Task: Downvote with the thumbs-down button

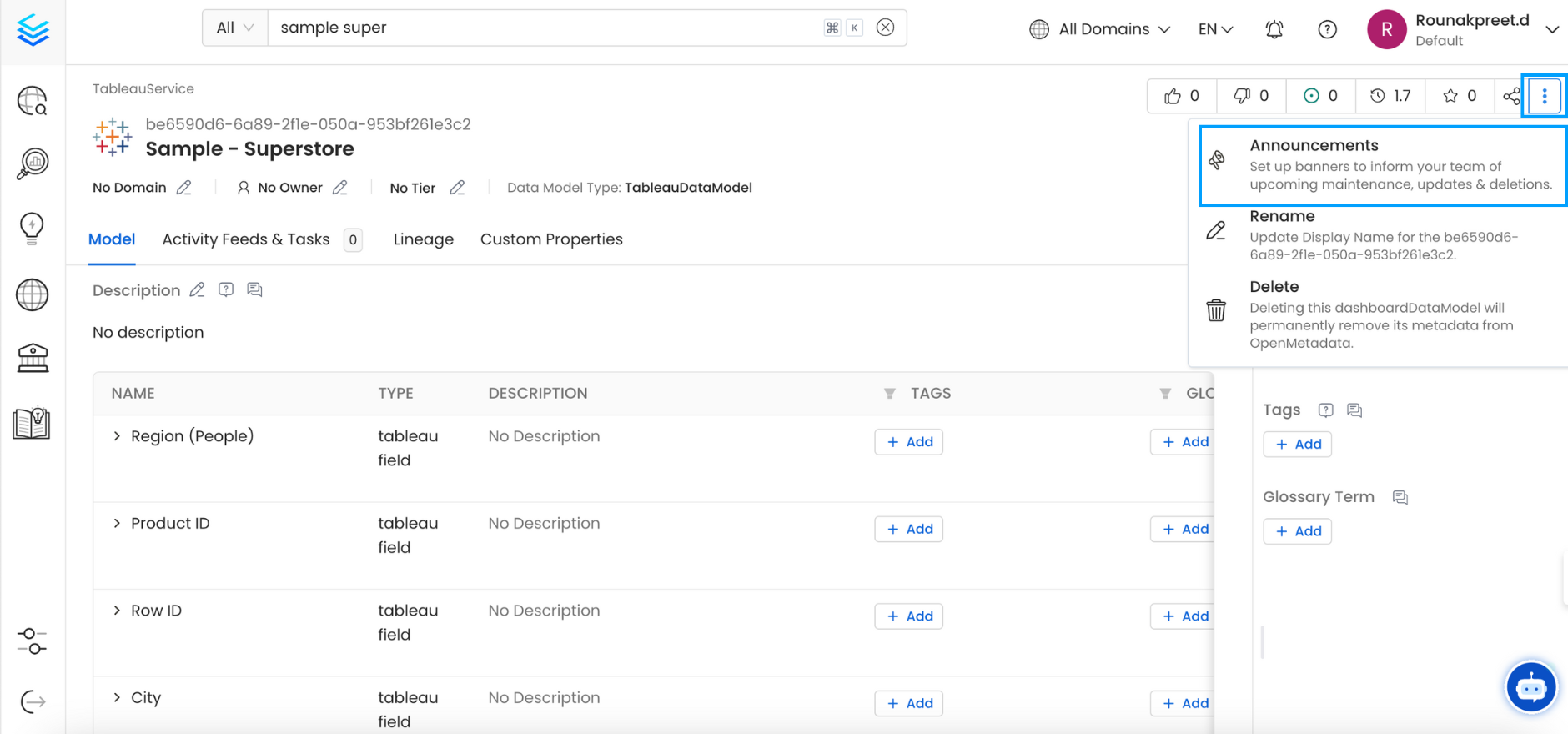Action: [1251, 96]
